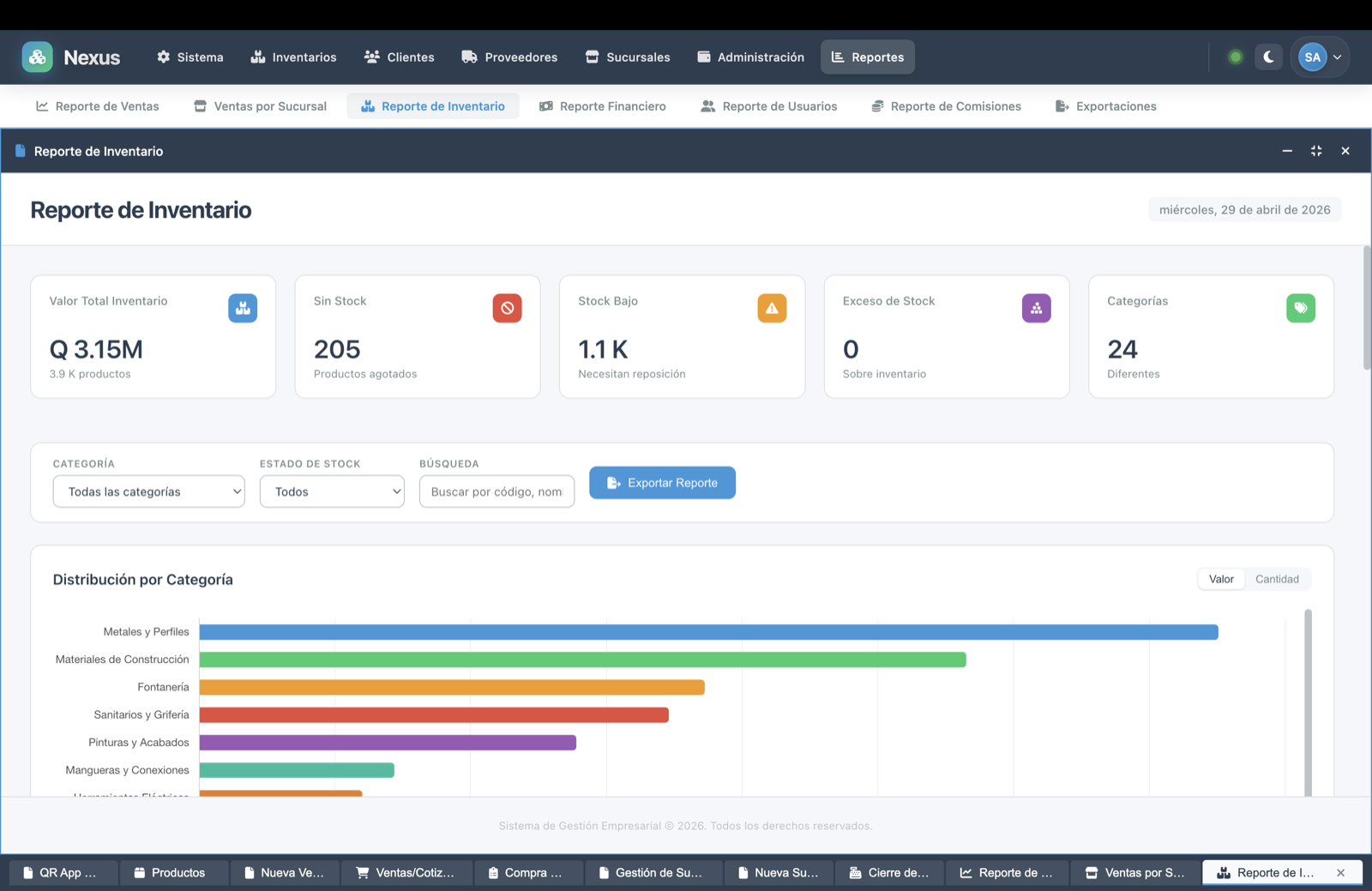1372x891 pixels.
Task: Click the búsqueda search field
Action: tap(496, 491)
